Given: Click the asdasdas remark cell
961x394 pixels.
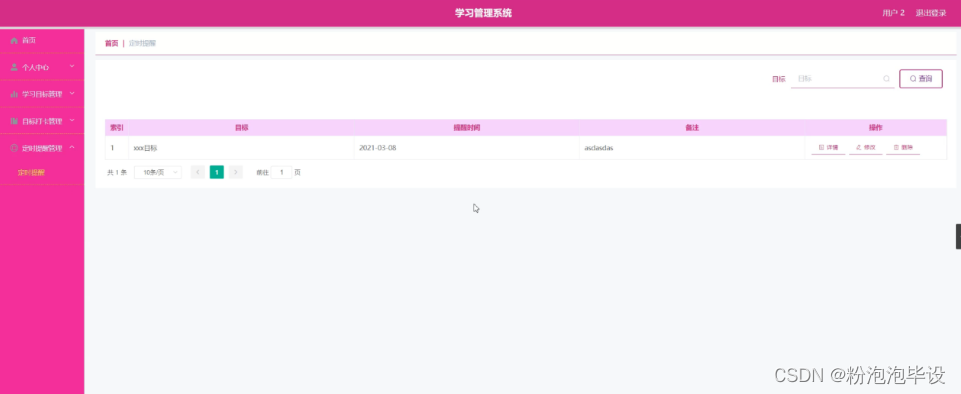Looking at the screenshot, I should tap(692, 148).
